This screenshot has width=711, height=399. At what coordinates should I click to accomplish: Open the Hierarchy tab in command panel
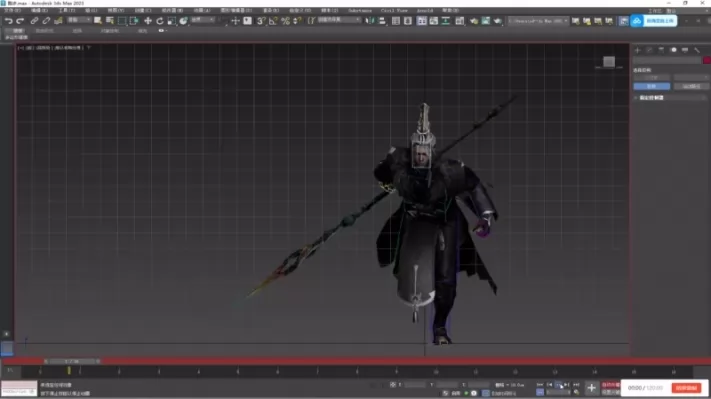pos(662,50)
